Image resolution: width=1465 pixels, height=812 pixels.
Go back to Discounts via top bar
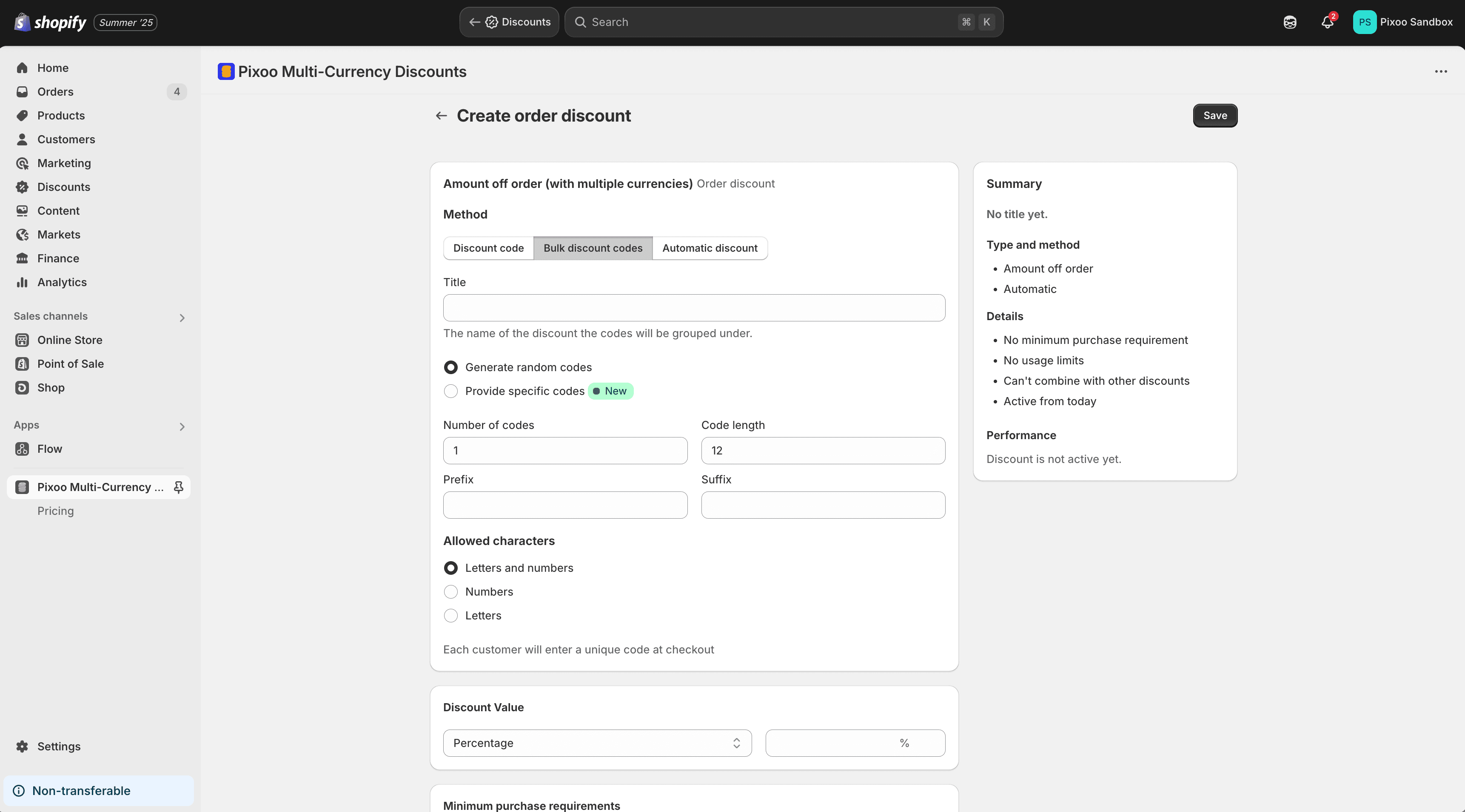[x=509, y=22]
